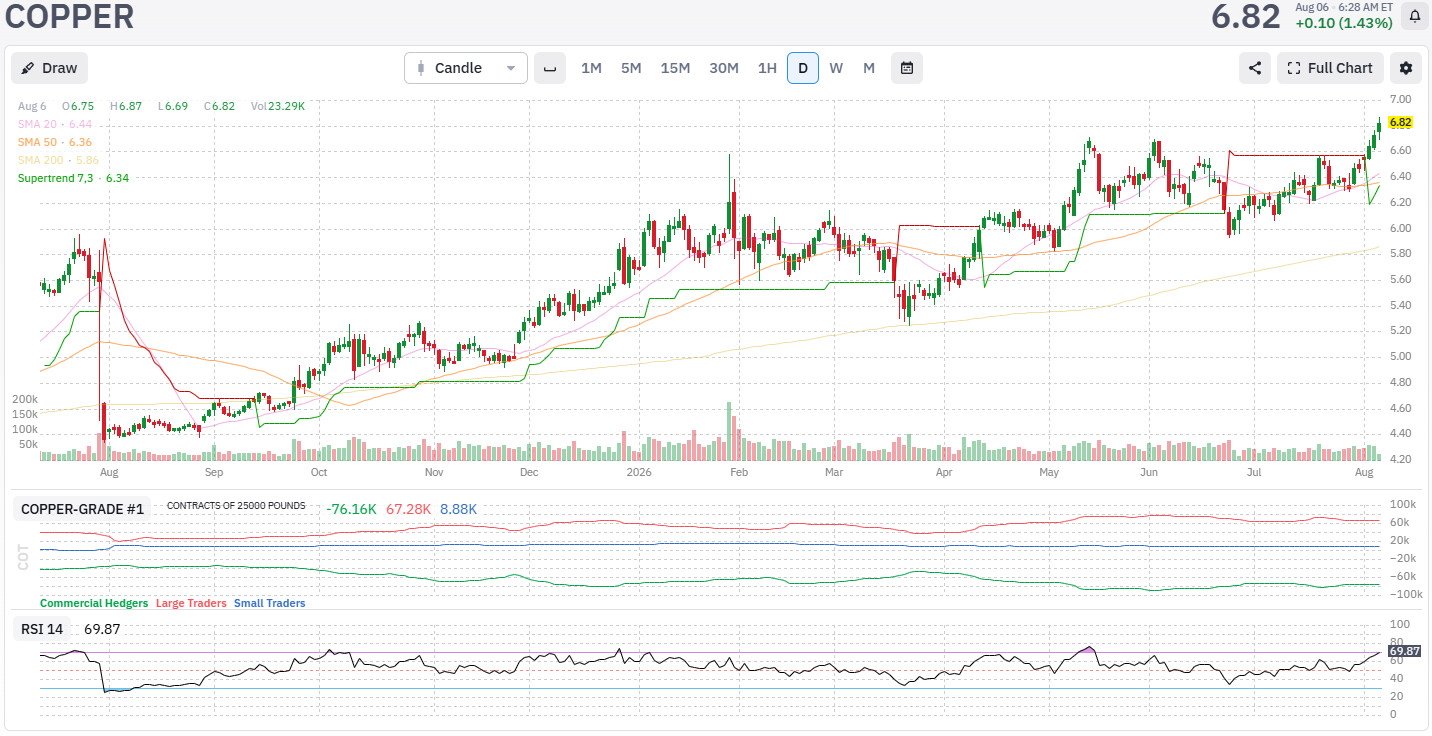
Task: Toggle the Commercial Hedgers legend series
Action: pos(94,603)
